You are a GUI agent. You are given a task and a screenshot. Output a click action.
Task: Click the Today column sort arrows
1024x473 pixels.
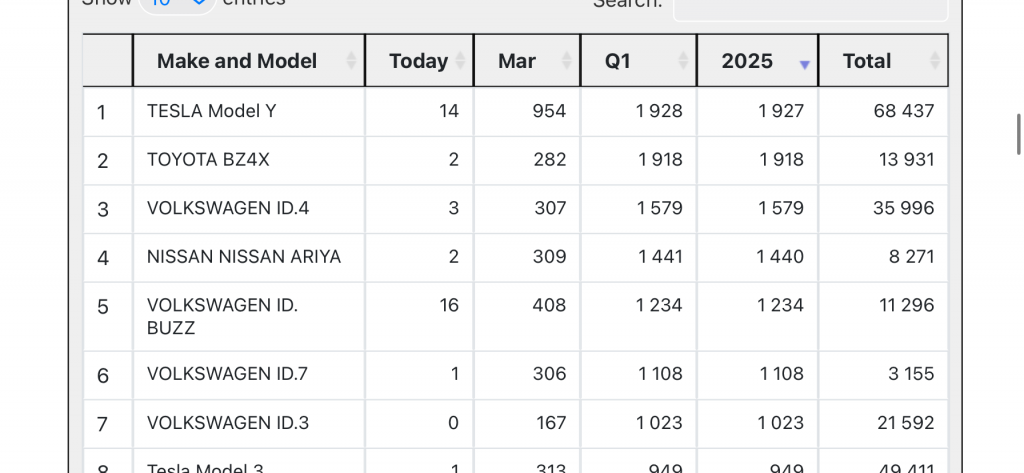[x=460, y=61]
